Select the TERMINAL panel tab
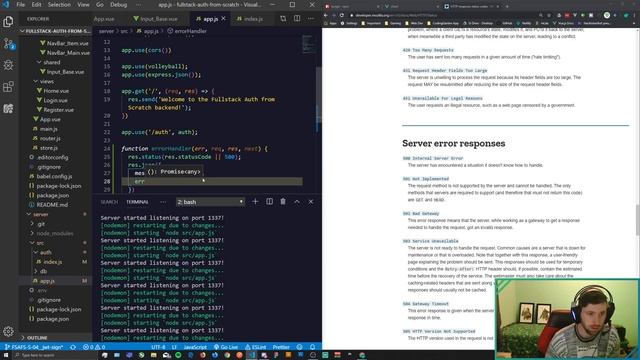 point(137,202)
